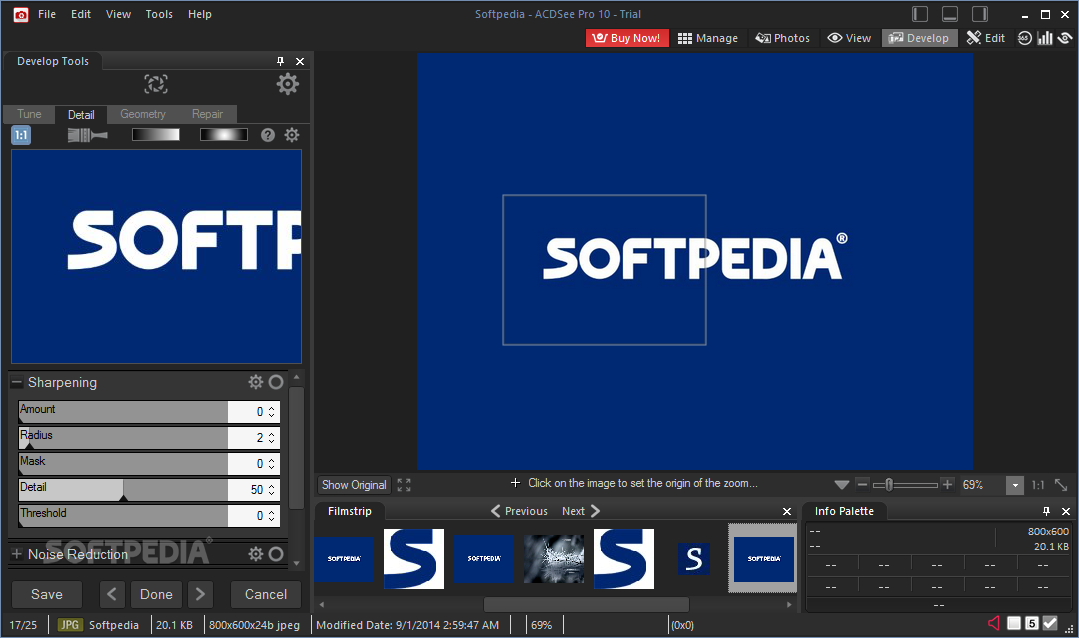Open the View menu
The image size is (1079, 638).
pos(118,14)
